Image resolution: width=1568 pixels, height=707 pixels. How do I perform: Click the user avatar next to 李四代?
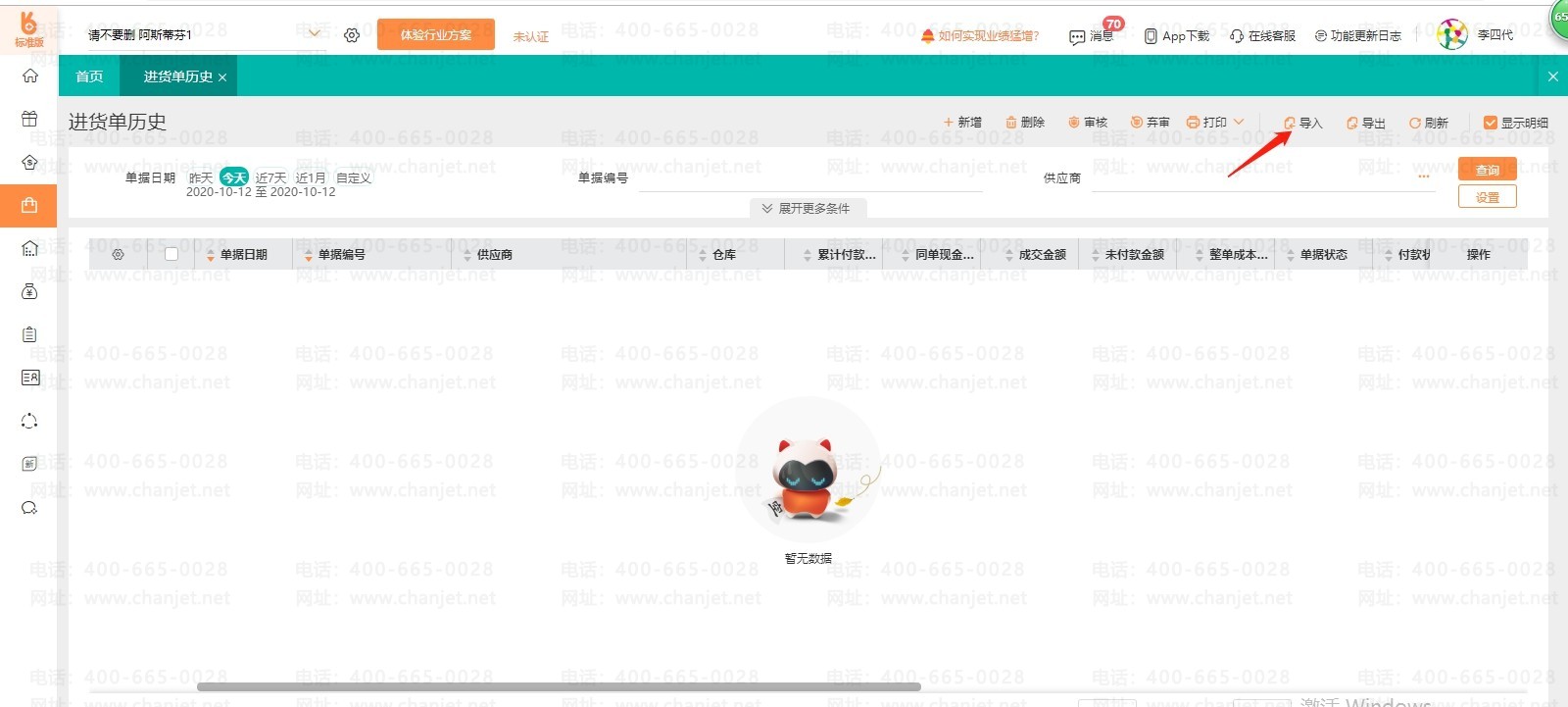1452,34
